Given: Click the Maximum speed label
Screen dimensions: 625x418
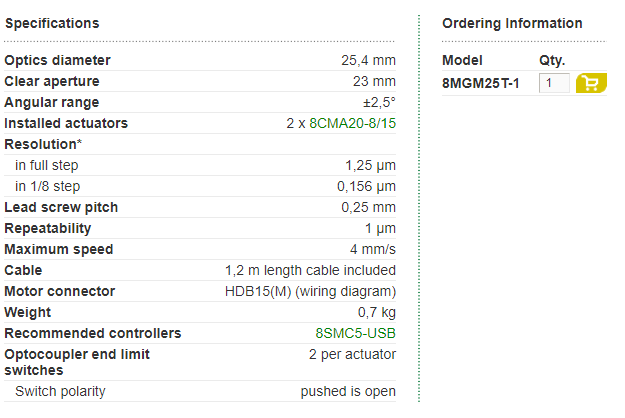Looking at the screenshot, I should tap(59, 249).
